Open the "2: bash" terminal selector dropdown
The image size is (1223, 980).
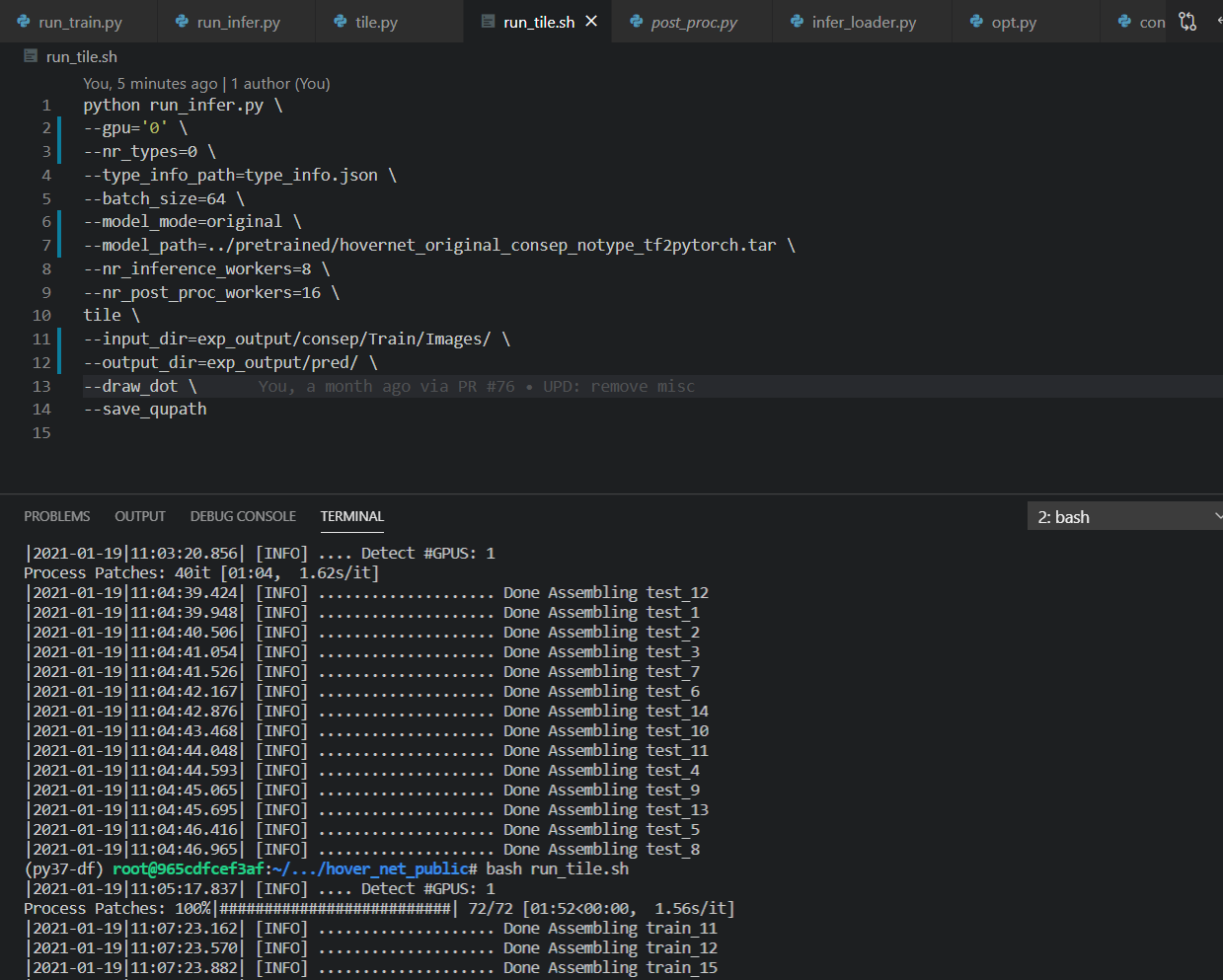[1124, 516]
